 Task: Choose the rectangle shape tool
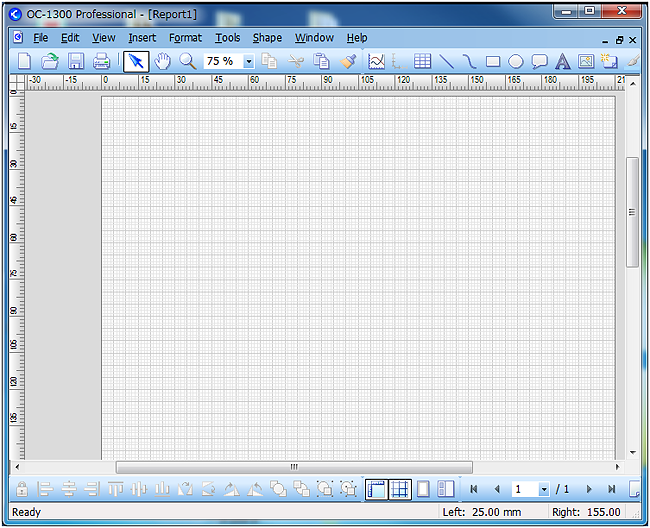(493, 62)
